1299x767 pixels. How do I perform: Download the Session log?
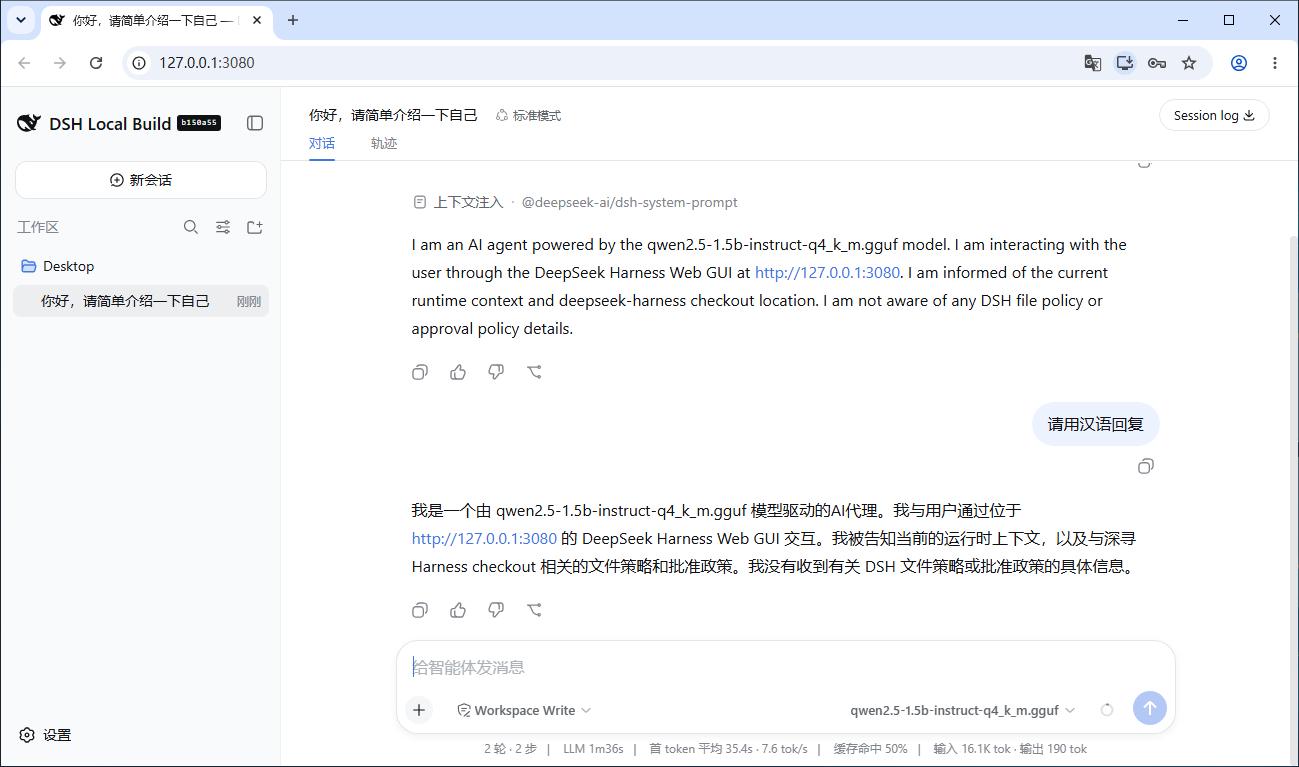(1214, 115)
